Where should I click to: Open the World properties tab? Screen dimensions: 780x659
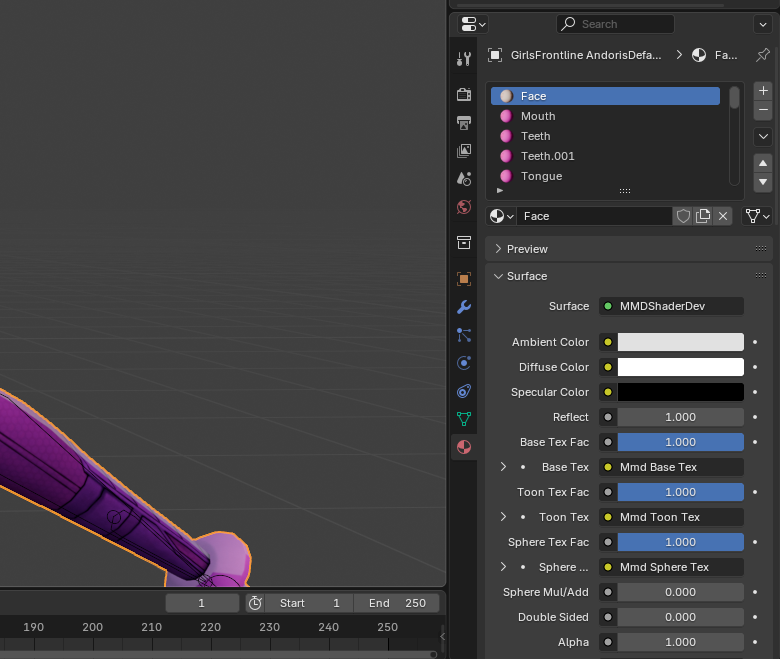click(x=464, y=206)
